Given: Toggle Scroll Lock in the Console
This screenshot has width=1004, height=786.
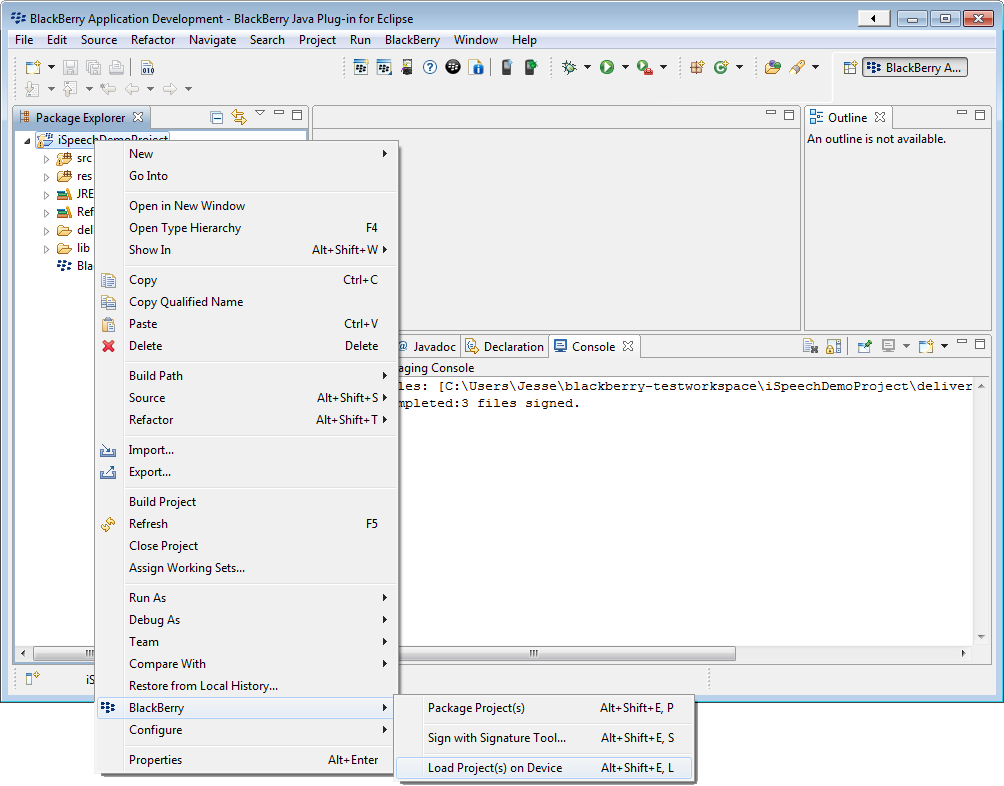Looking at the screenshot, I should click(x=832, y=347).
